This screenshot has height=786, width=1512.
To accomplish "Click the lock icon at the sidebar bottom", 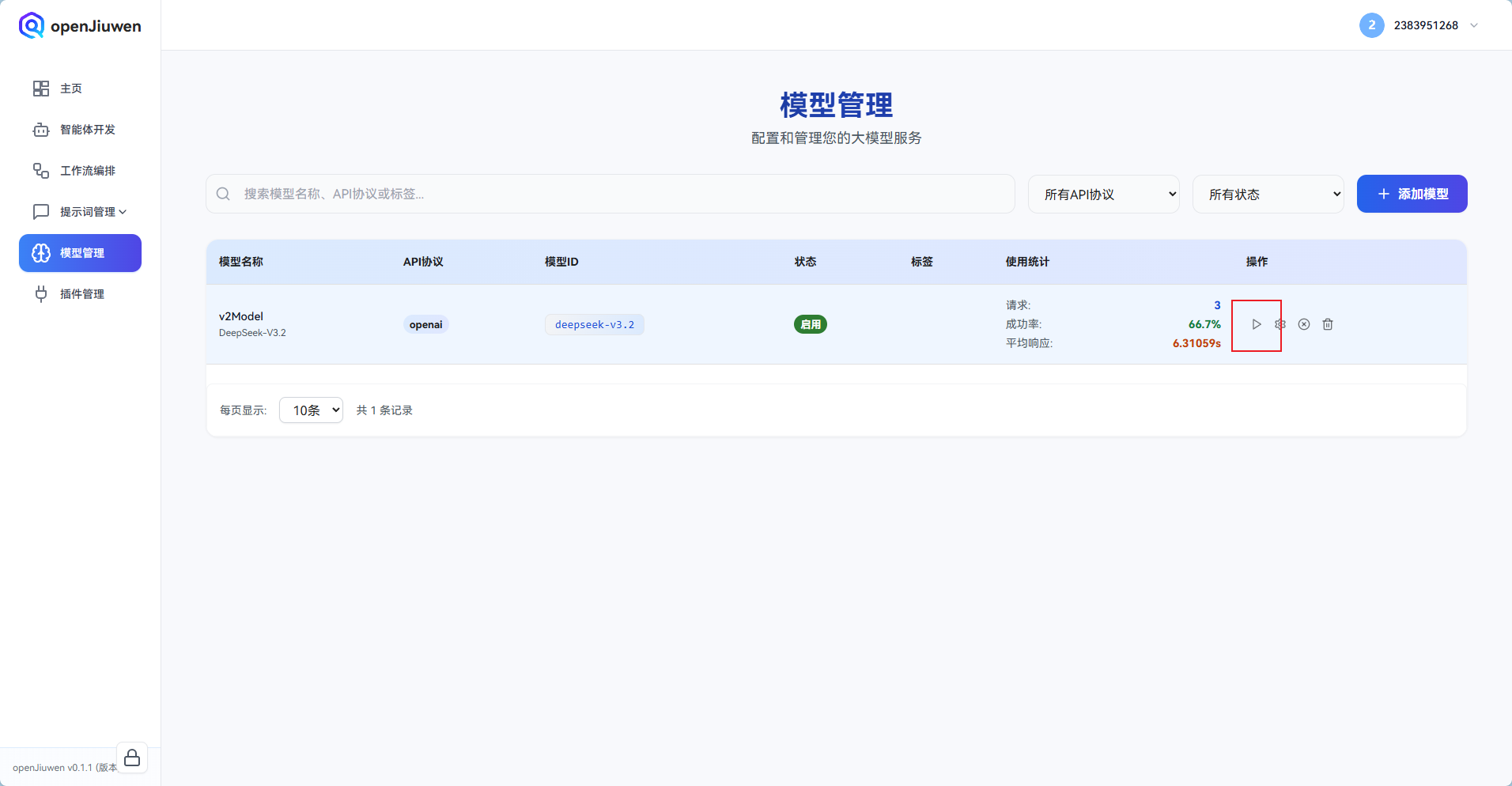I will coord(132,757).
